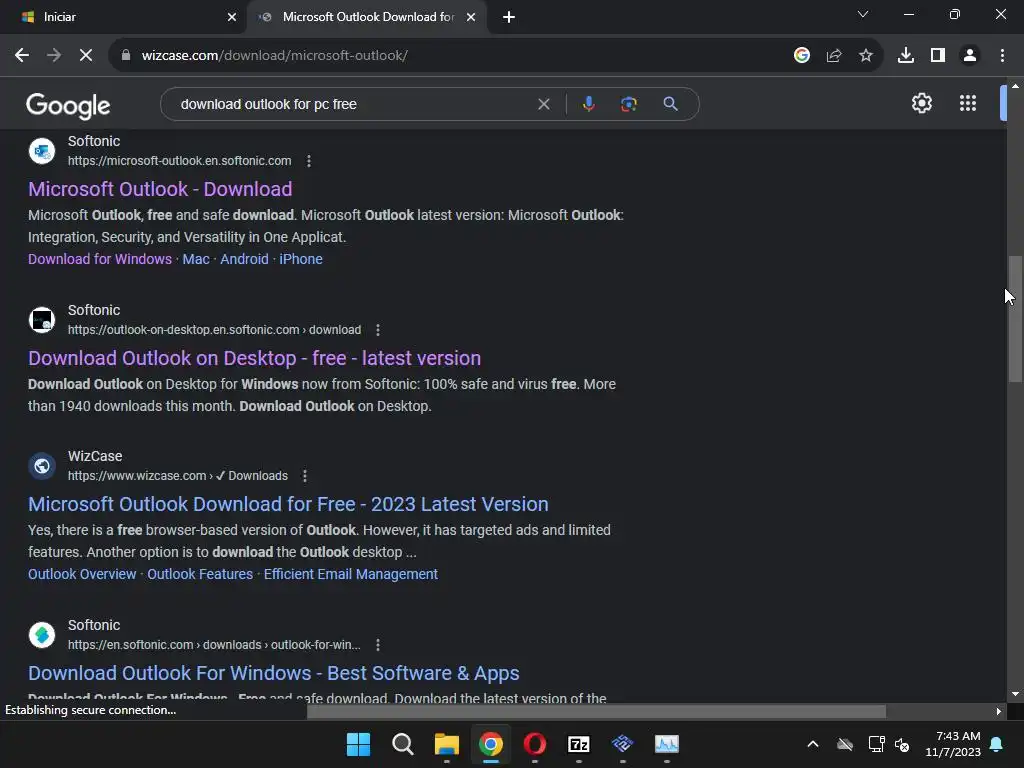Click the Google icon in address bar
Screen dimensions: 1024x768
point(802,56)
